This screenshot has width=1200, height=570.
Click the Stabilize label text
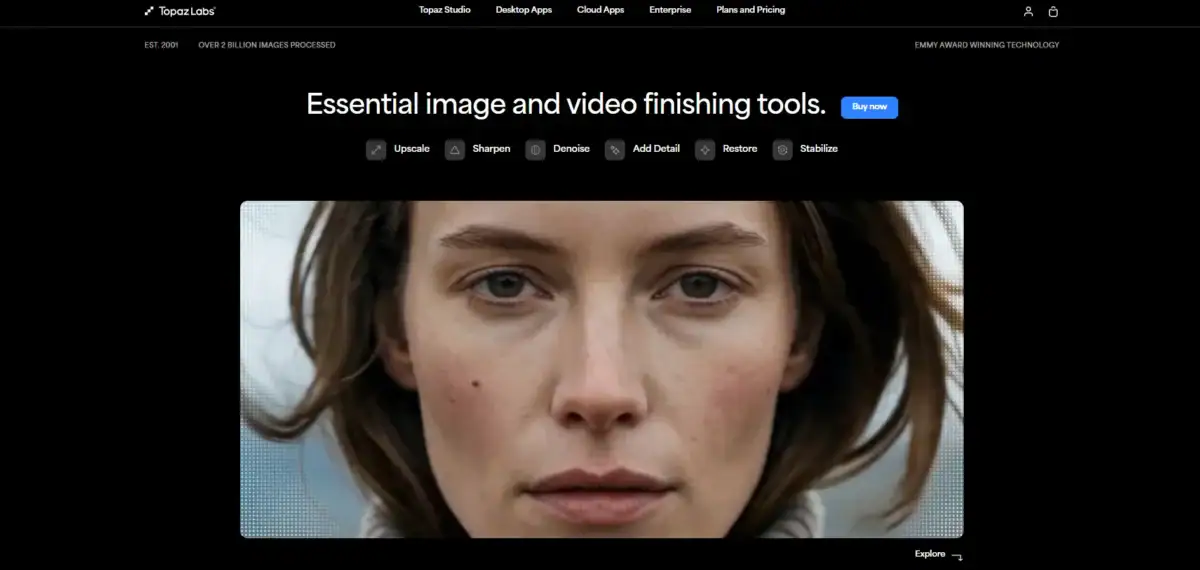[819, 149]
